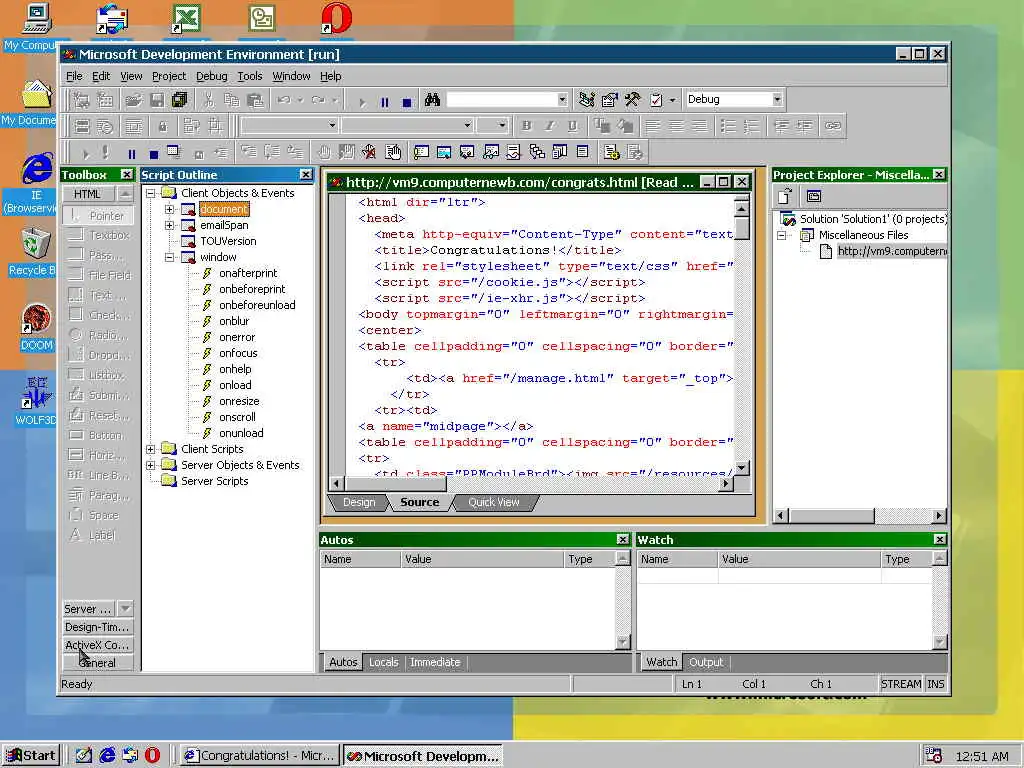Click the Paste clipboard icon

255,100
